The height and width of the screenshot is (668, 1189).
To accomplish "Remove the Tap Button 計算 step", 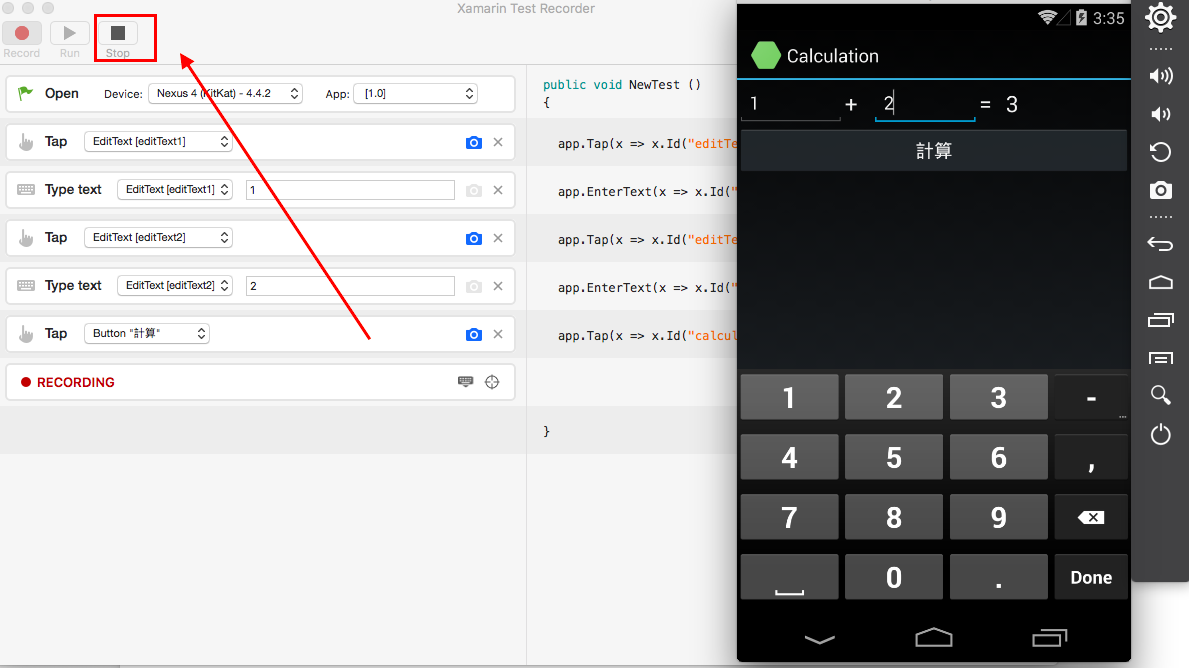I will tap(498, 334).
